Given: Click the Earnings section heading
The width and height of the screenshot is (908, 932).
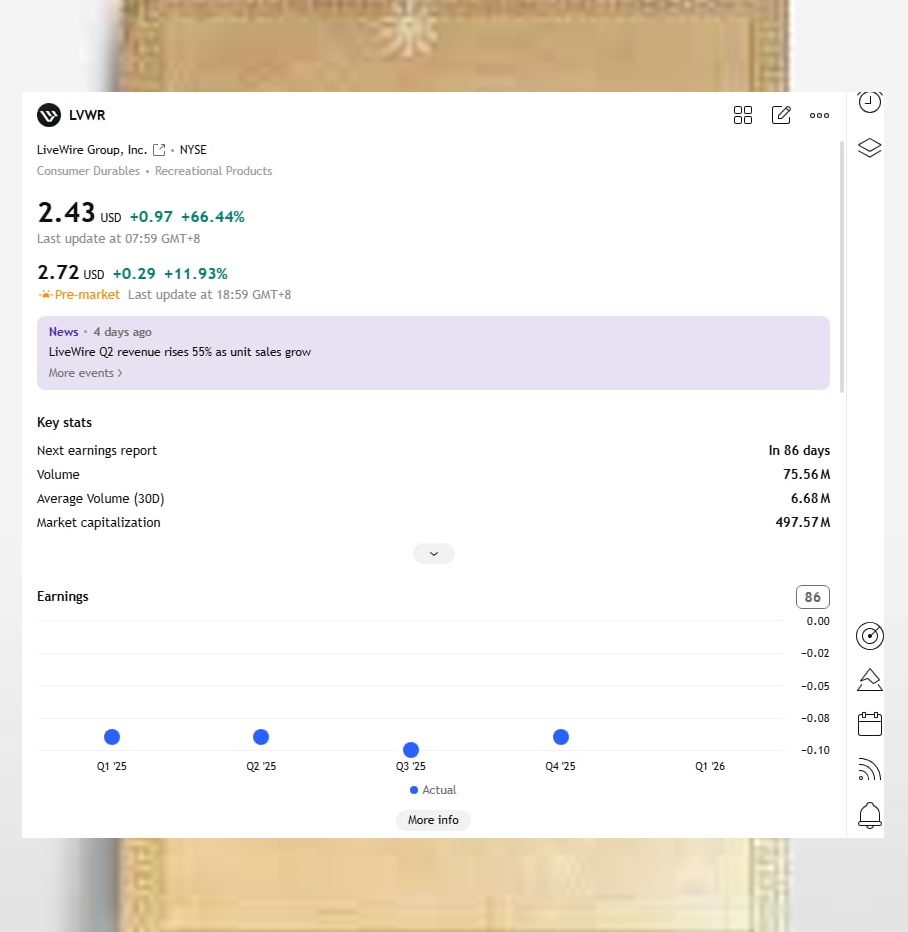Looking at the screenshot, I should point(62,597).
